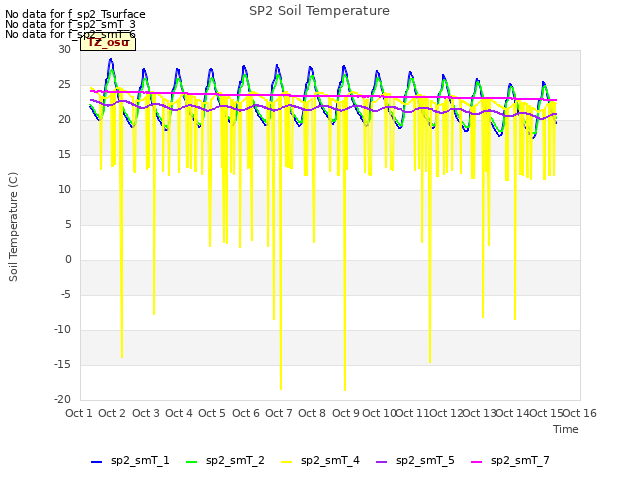The height and width of the screenshot is (480, 640).
Task: Click the -10 y-axis tick label
Action: click(x=63, y=329)
